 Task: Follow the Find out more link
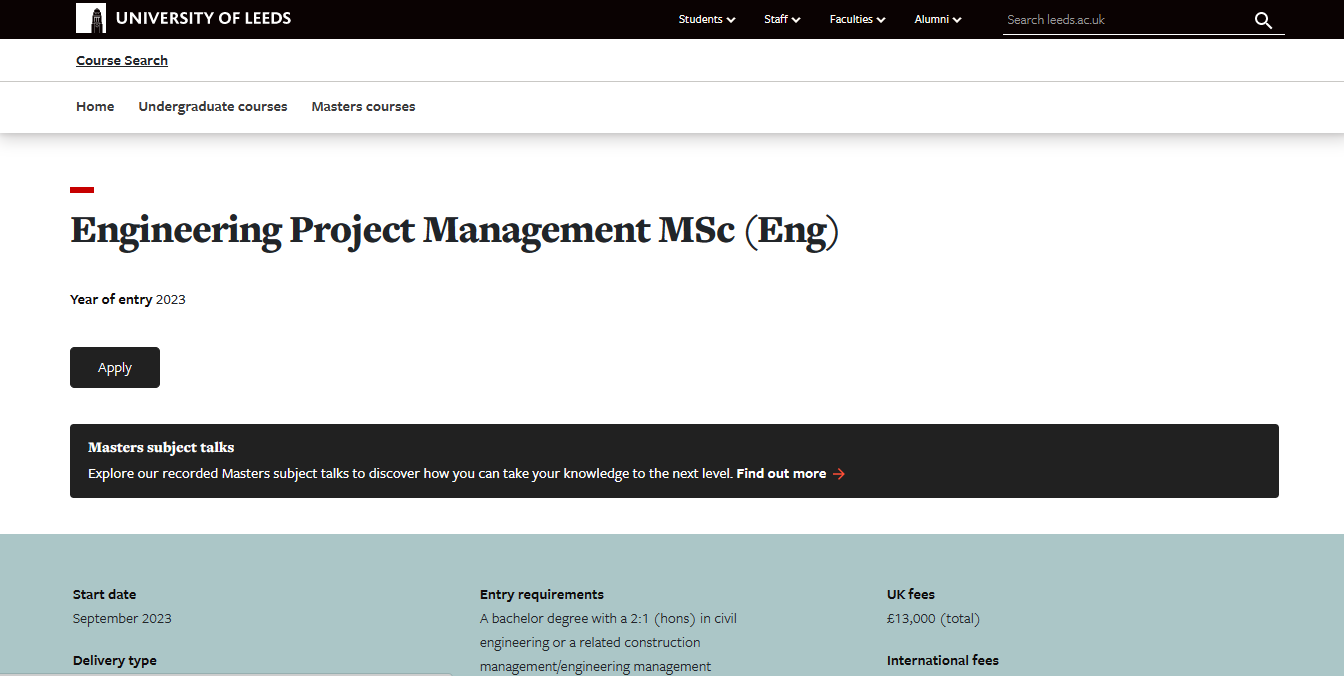click(x=781, y=474)
